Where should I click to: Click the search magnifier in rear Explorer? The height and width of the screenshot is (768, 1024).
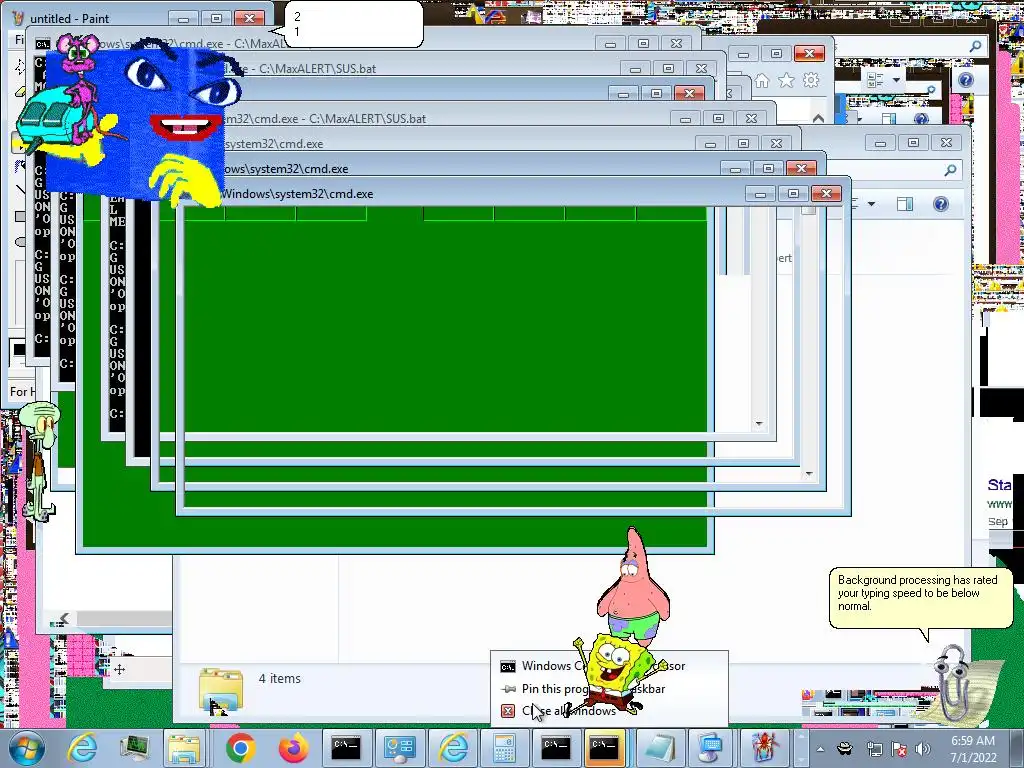(975, 46)
